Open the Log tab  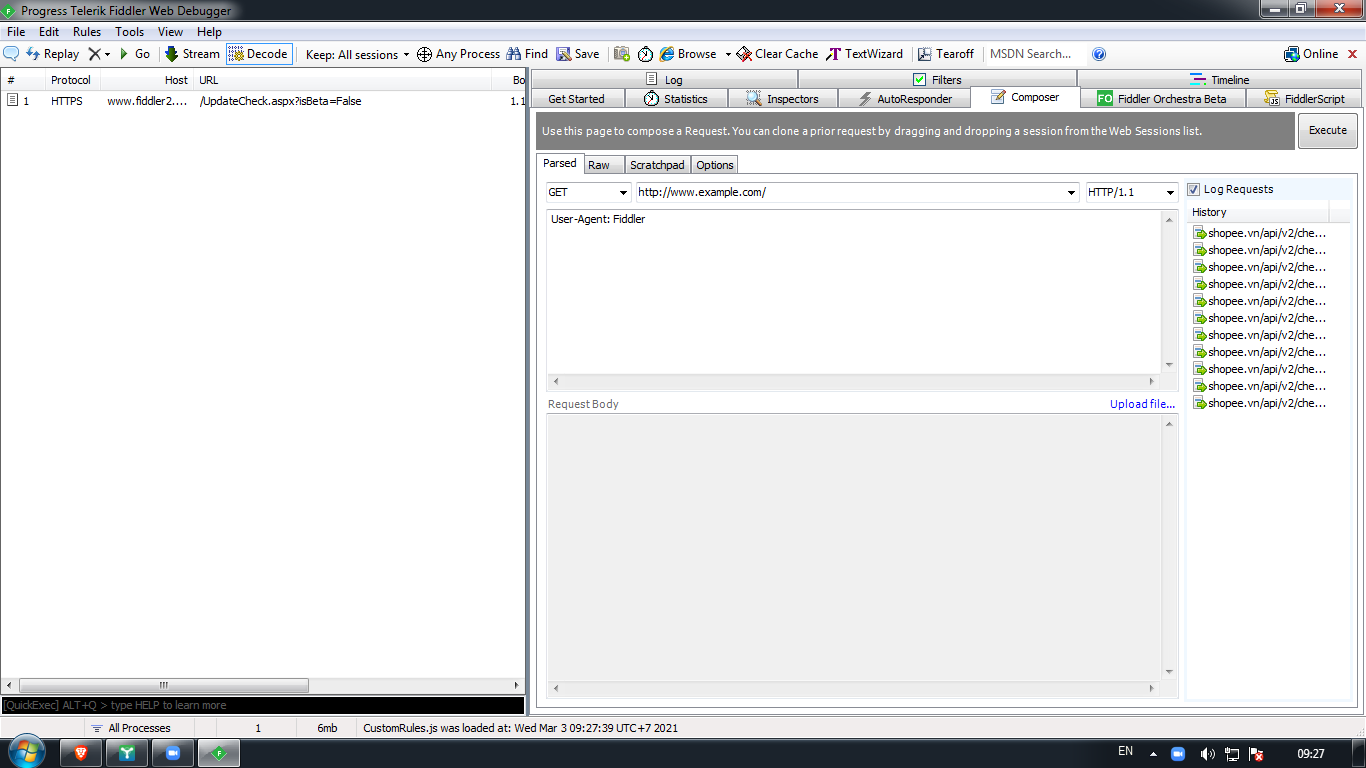coord(664,79)
